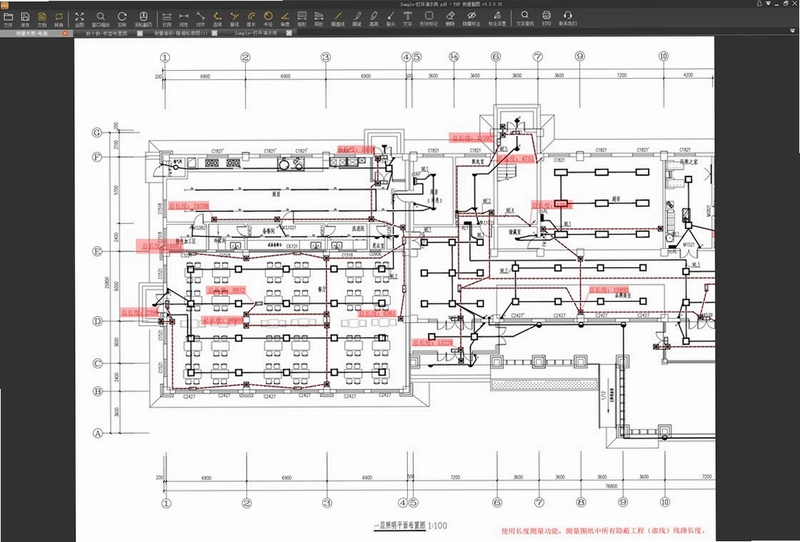Switch to the second document tab

(x=106, y=33)
